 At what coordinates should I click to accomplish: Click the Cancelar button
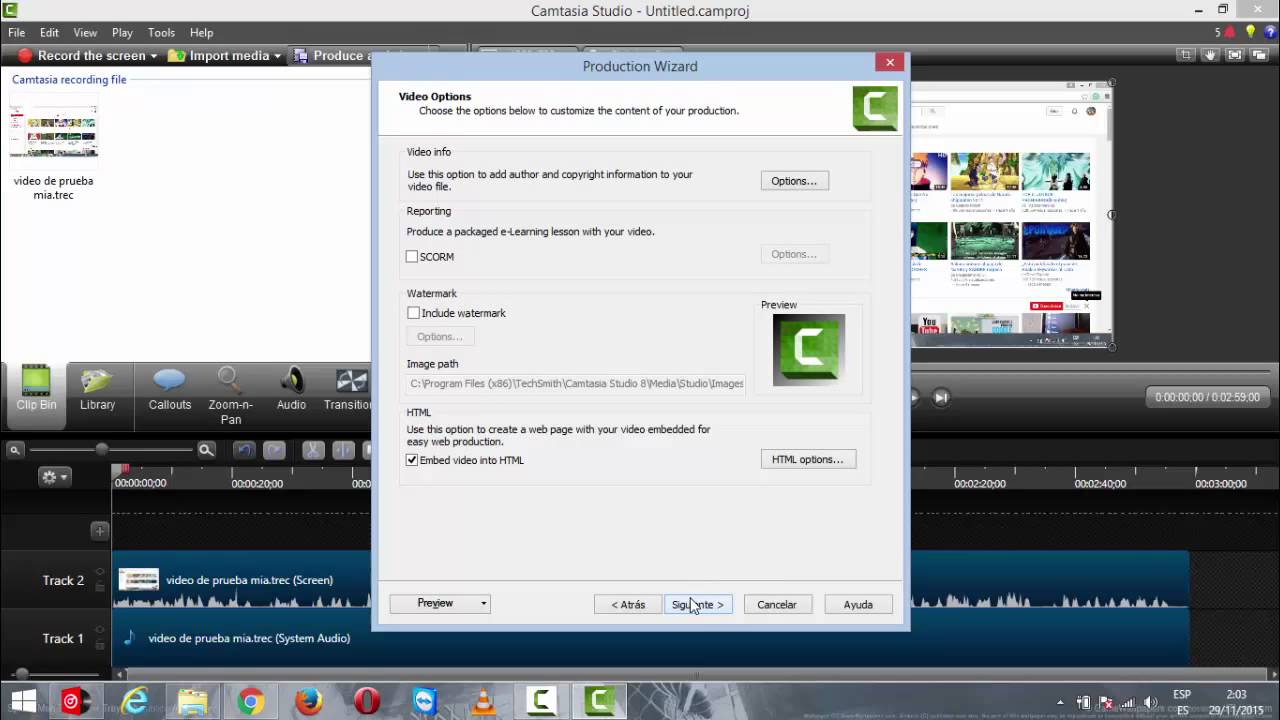pyautogui.click(x=777, y=605)
